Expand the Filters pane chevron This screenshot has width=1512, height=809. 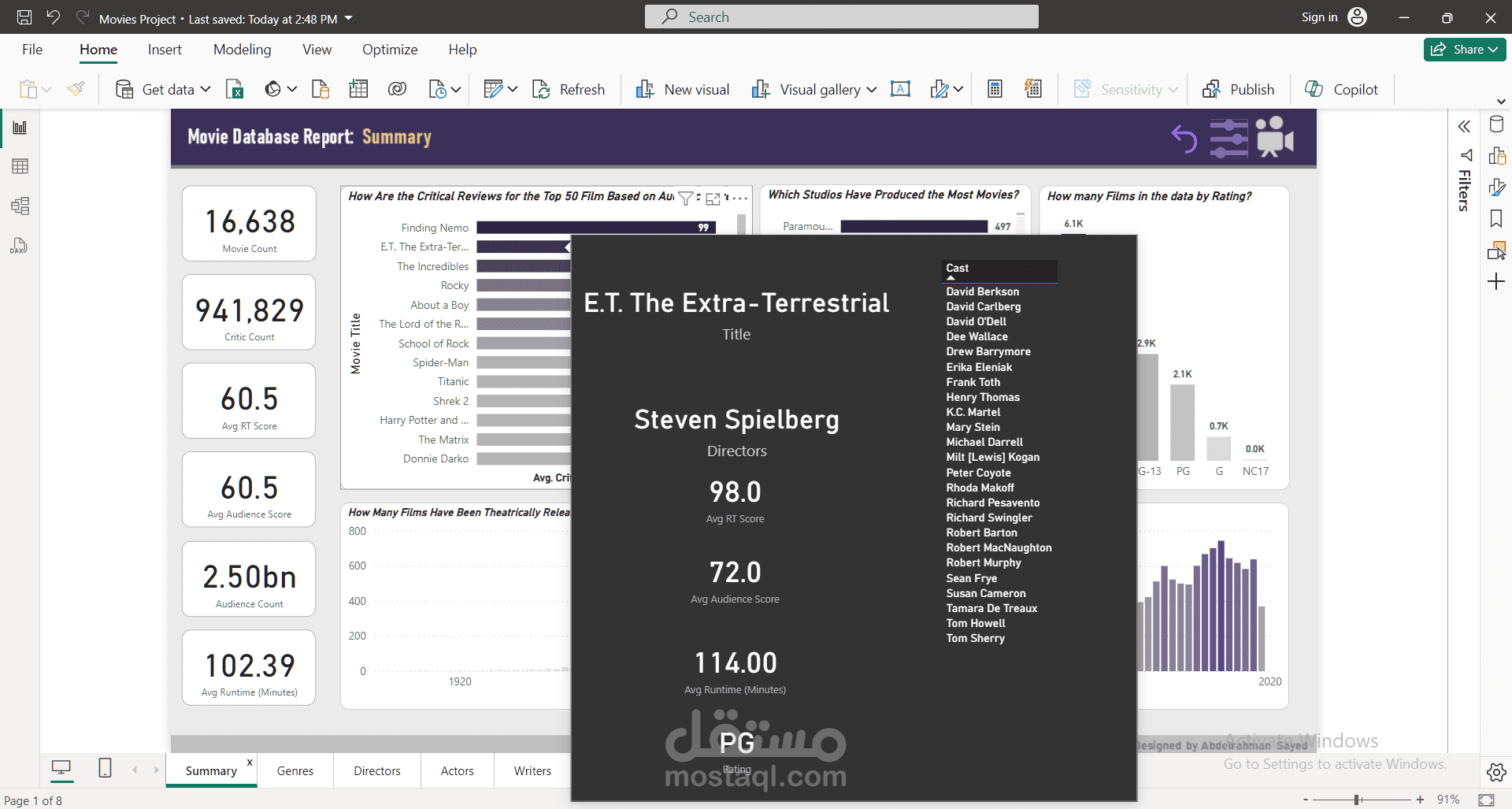(1464, 127)
